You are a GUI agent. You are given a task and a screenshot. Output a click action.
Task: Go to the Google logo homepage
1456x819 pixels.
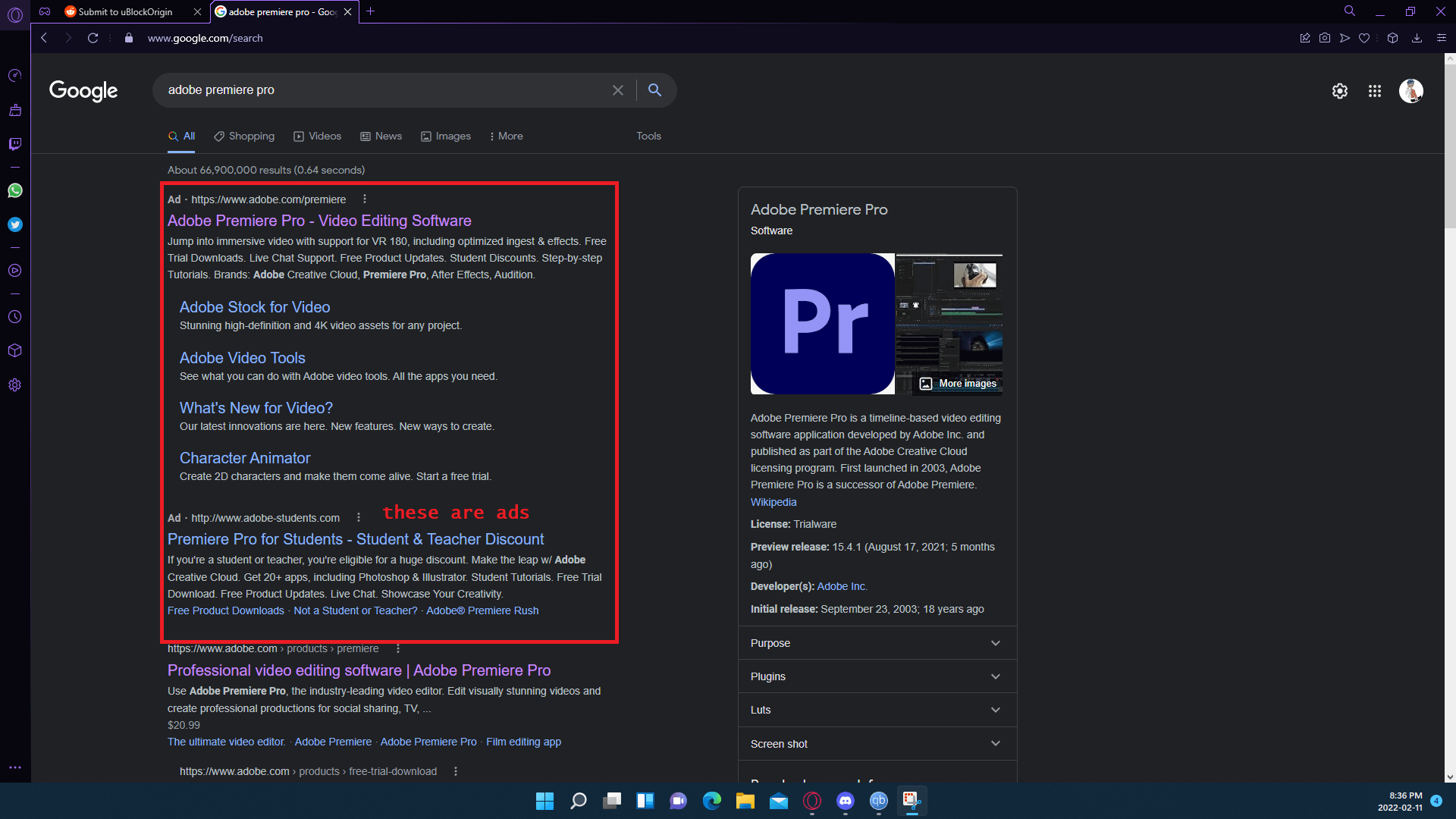click(83, 91)
